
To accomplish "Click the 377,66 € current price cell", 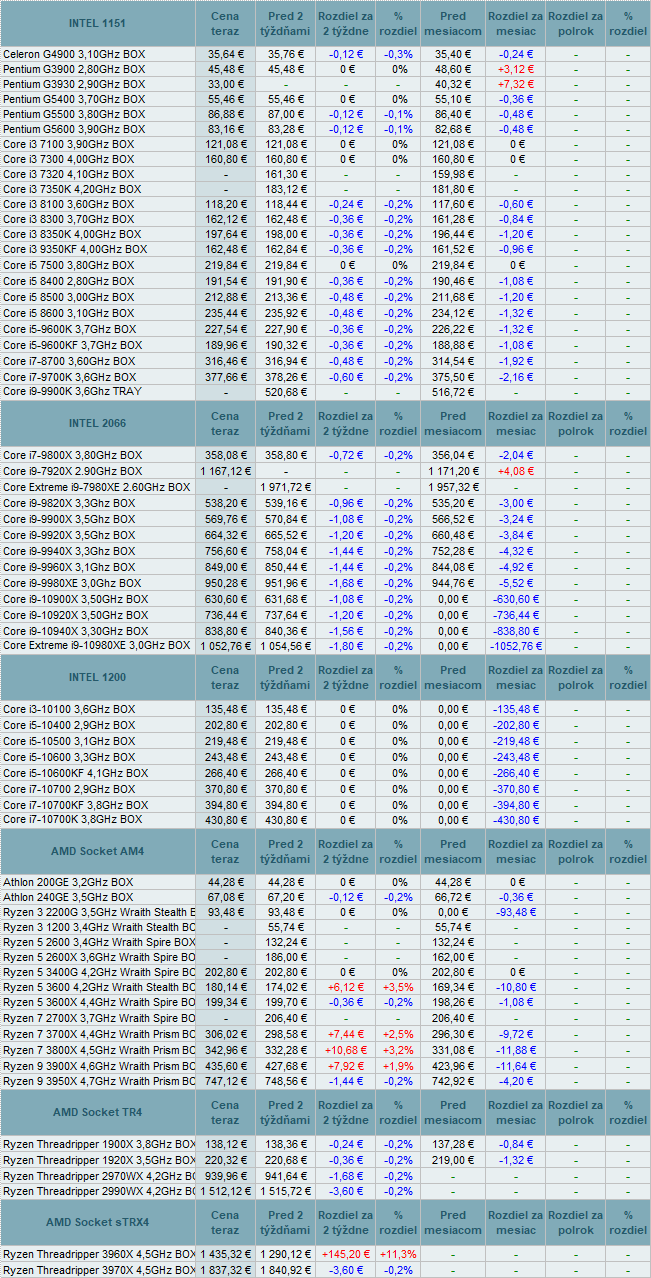I will (x=226, y=377).
